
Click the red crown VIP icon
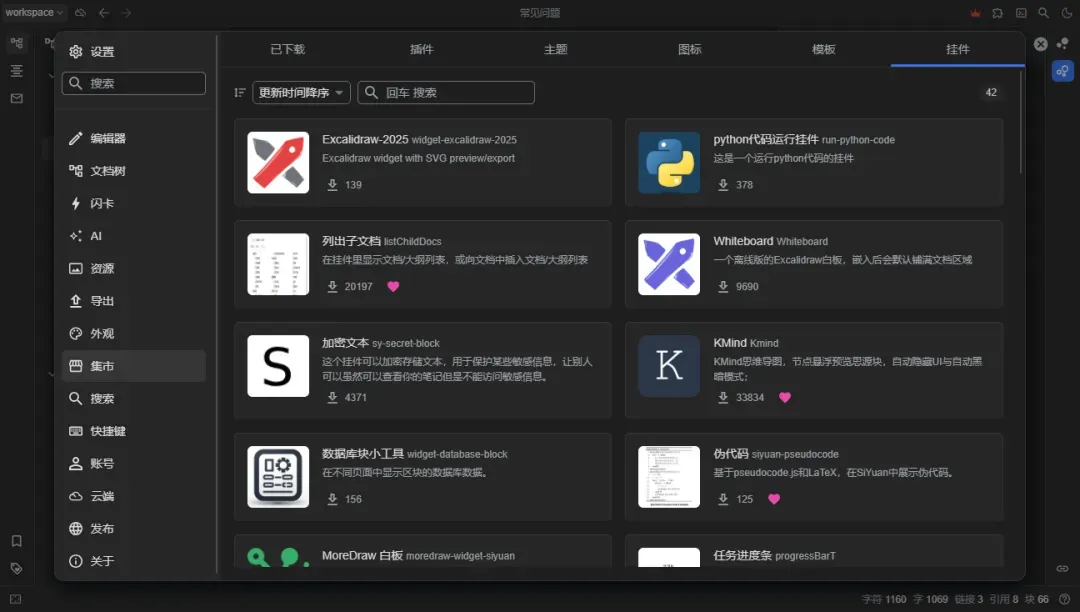(975, 13)
